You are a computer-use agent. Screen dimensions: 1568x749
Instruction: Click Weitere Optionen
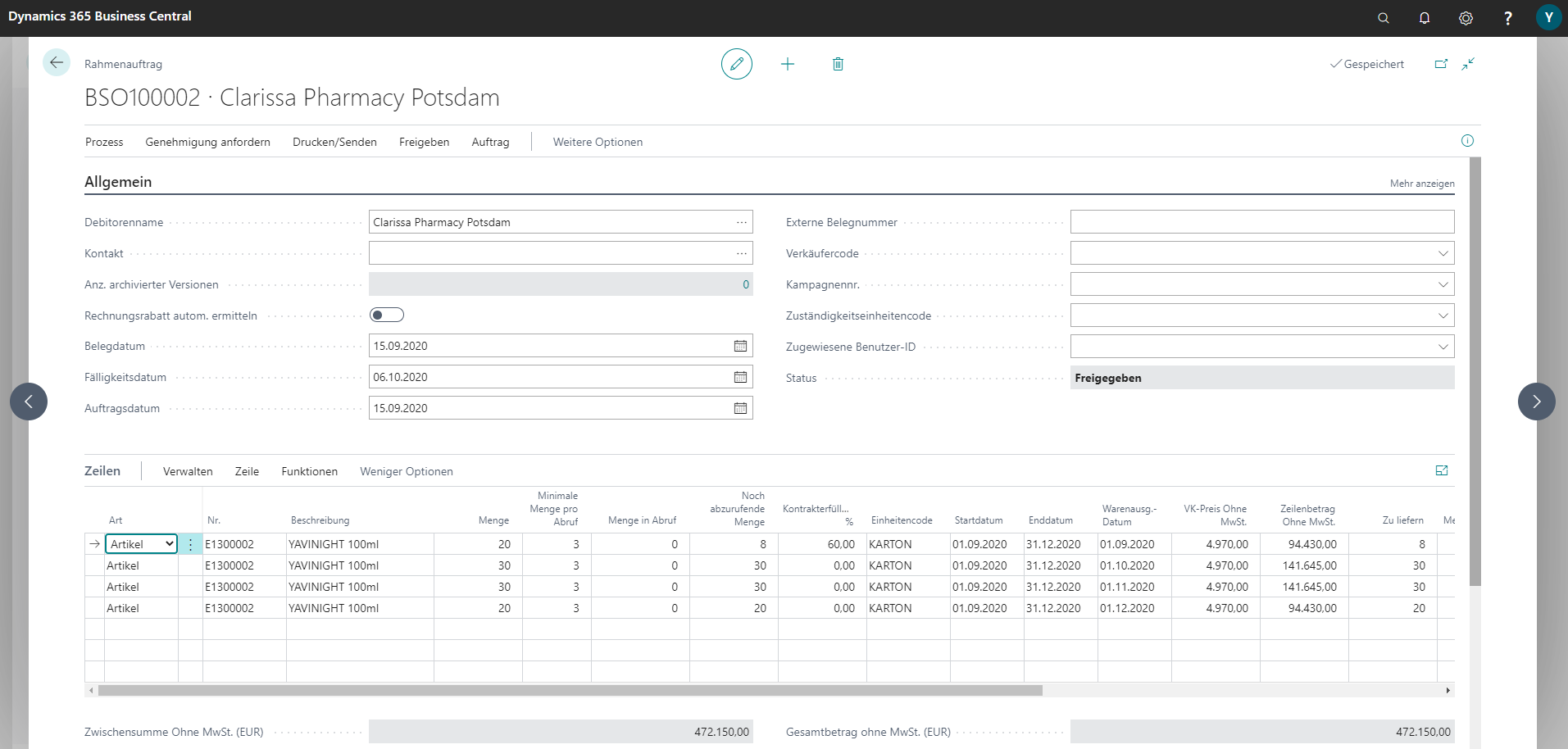(598, 142)
